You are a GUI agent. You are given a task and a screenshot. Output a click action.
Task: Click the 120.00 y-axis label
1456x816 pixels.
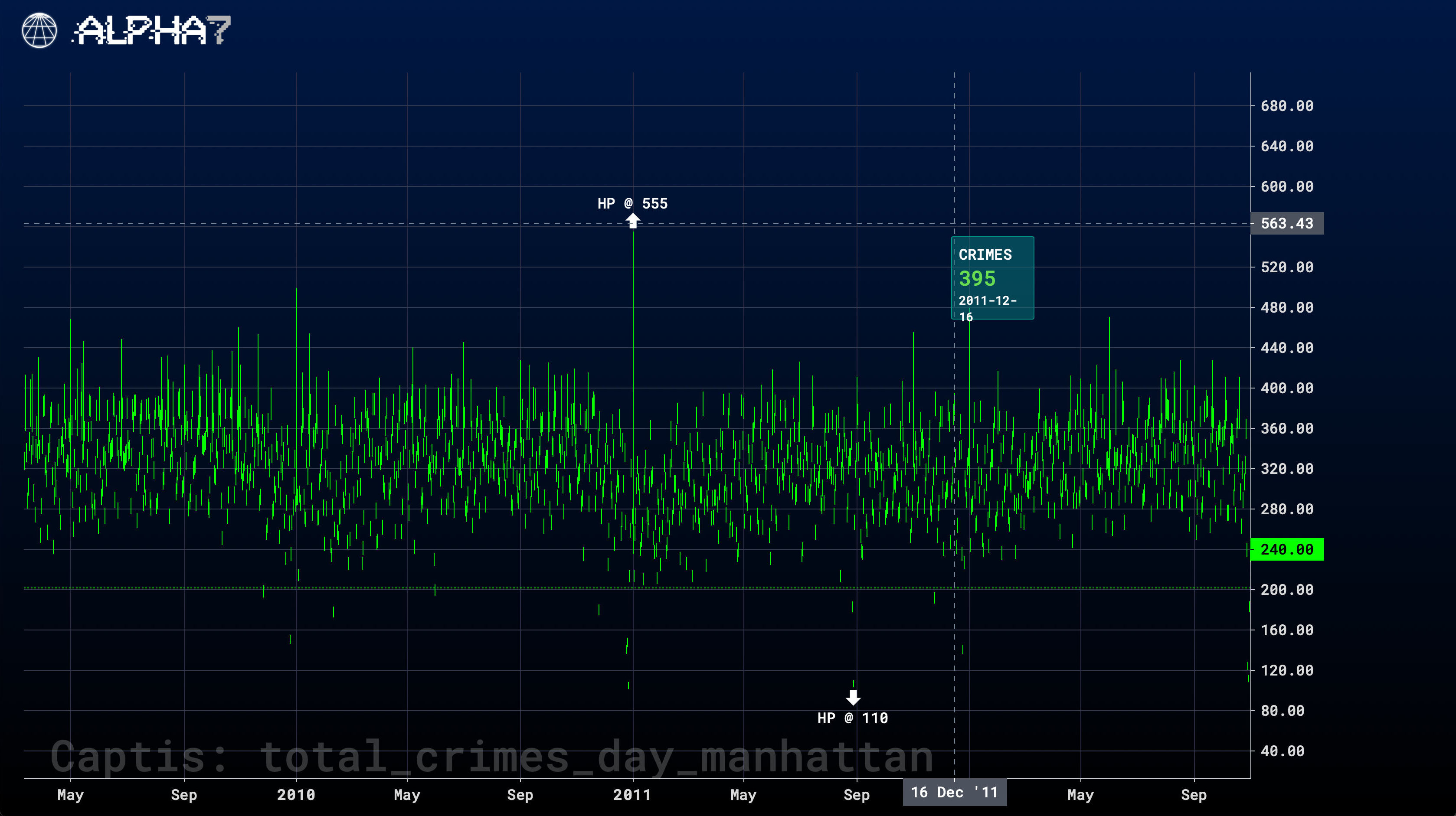tap(1287, 670)
